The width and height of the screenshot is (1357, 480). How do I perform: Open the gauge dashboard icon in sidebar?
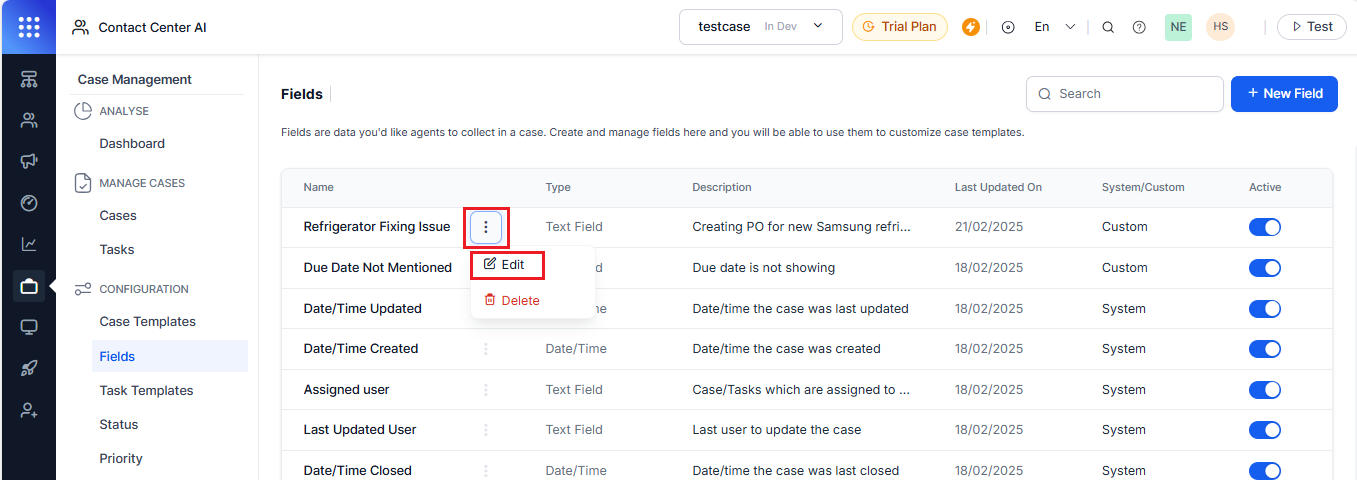pos(29,203)
